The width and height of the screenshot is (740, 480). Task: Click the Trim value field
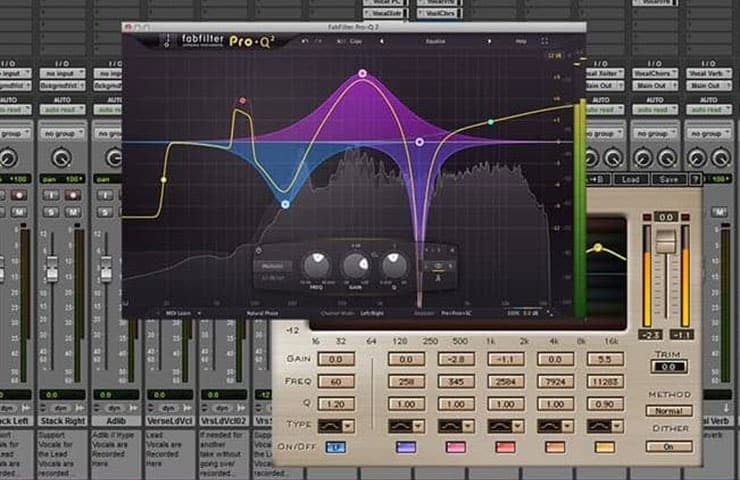click(x=669, y=367)
